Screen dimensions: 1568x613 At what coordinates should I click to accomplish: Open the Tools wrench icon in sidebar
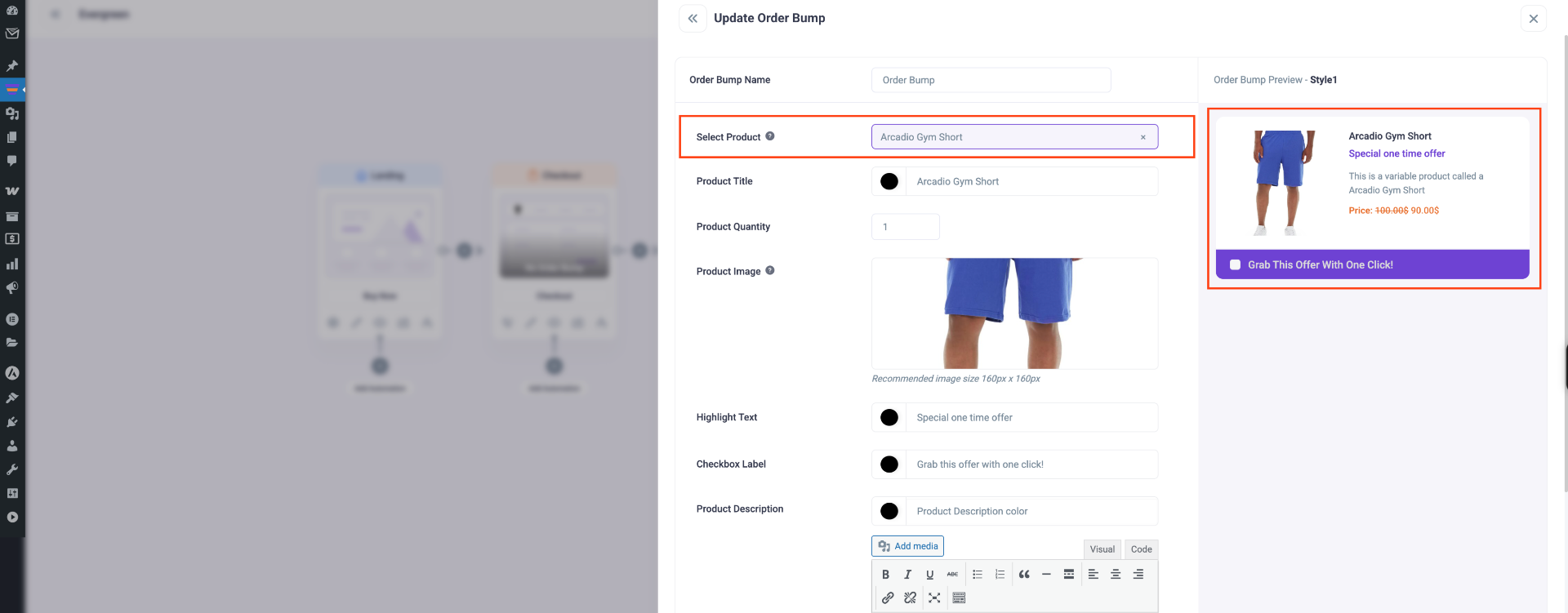click(x=12, y=469)
